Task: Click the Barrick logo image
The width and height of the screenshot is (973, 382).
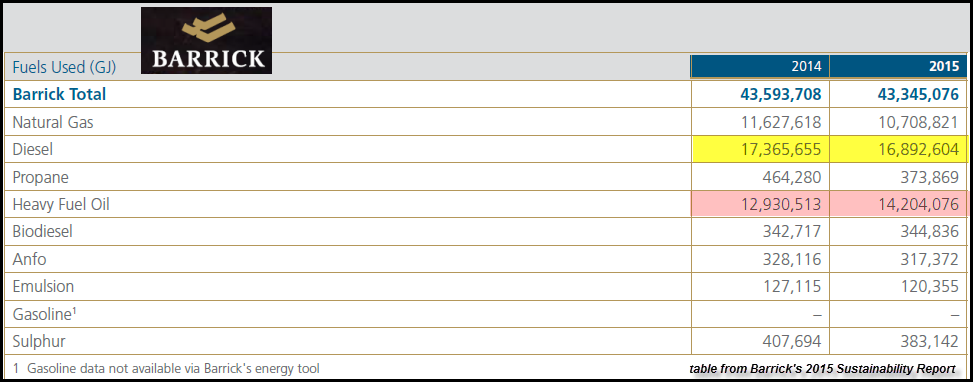Action: [206, 40]
